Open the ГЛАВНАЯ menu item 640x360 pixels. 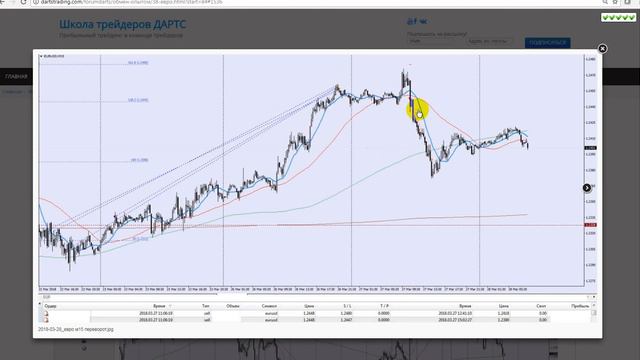[x=16, y=76]
